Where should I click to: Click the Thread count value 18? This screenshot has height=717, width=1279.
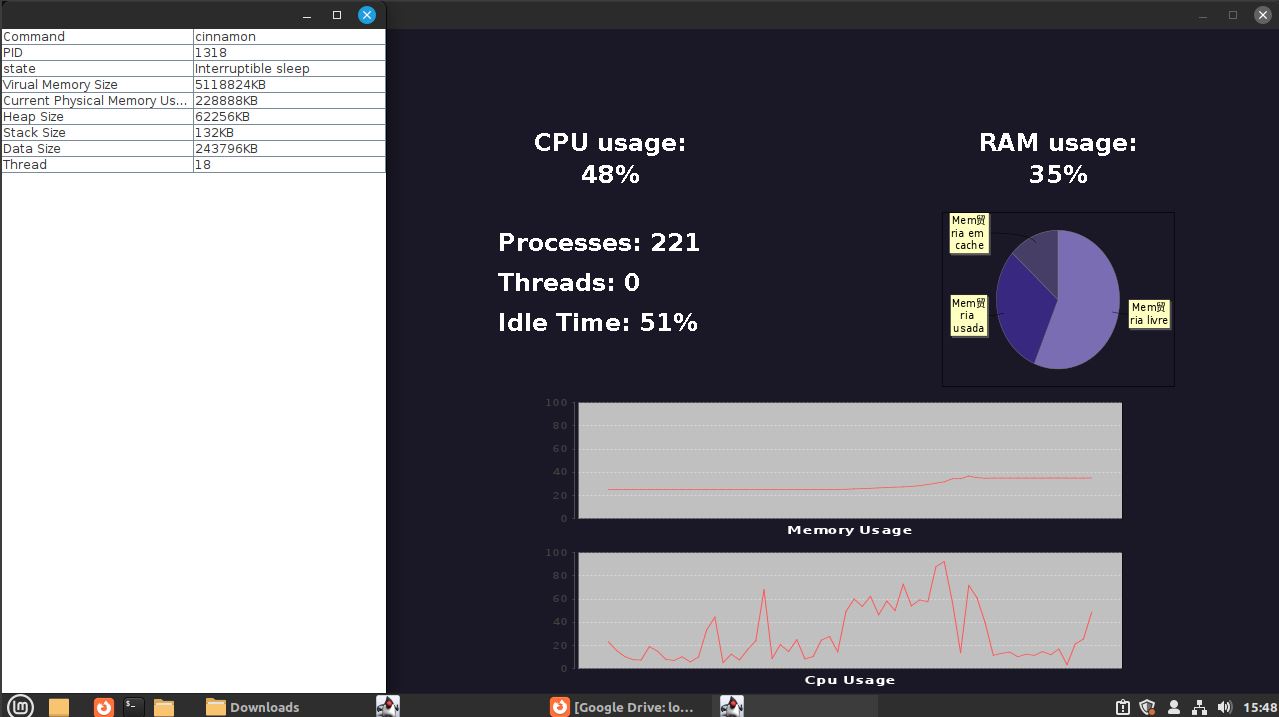tap(289, 164)
